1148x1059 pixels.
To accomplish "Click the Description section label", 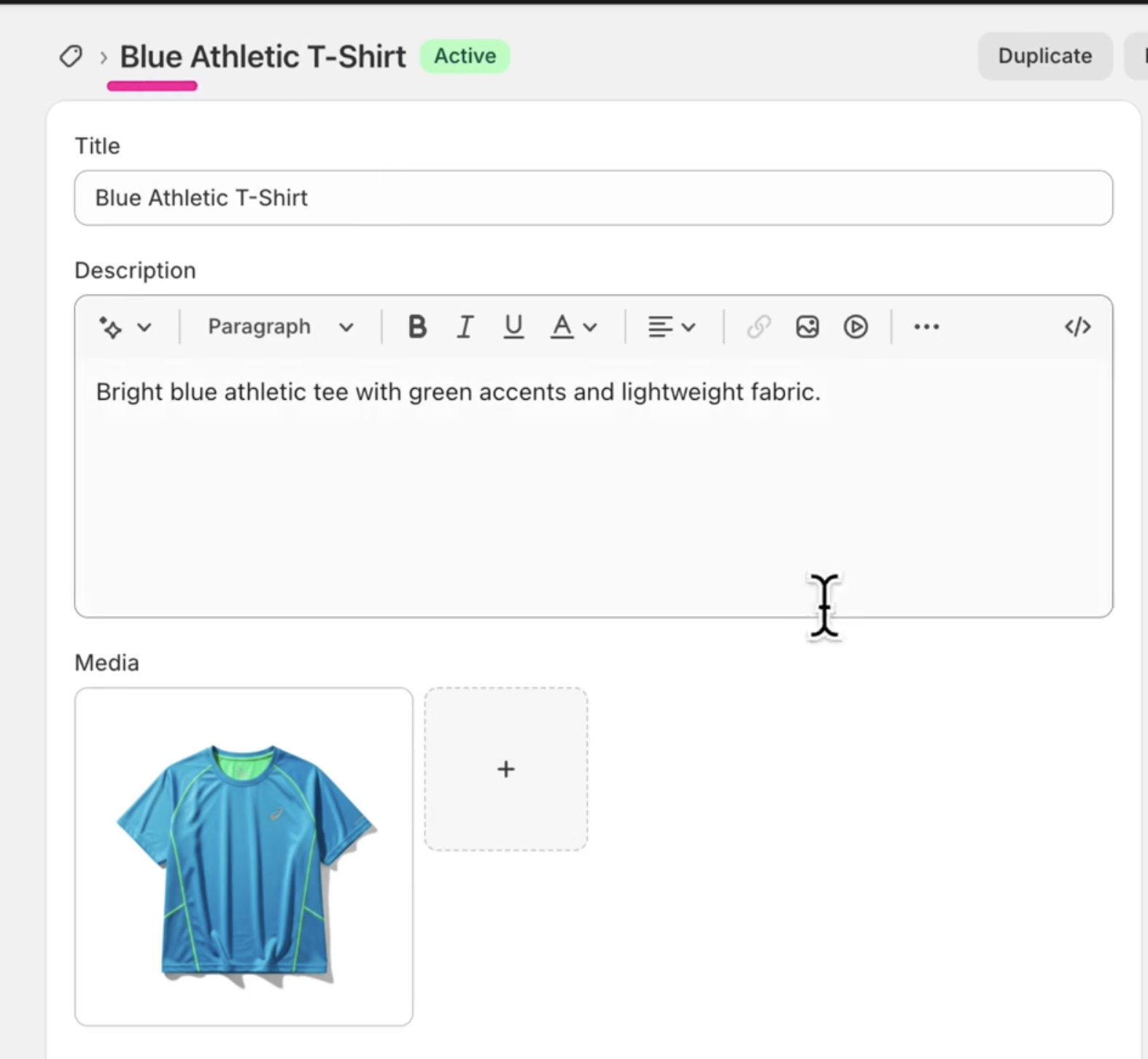I will (135, 271).
